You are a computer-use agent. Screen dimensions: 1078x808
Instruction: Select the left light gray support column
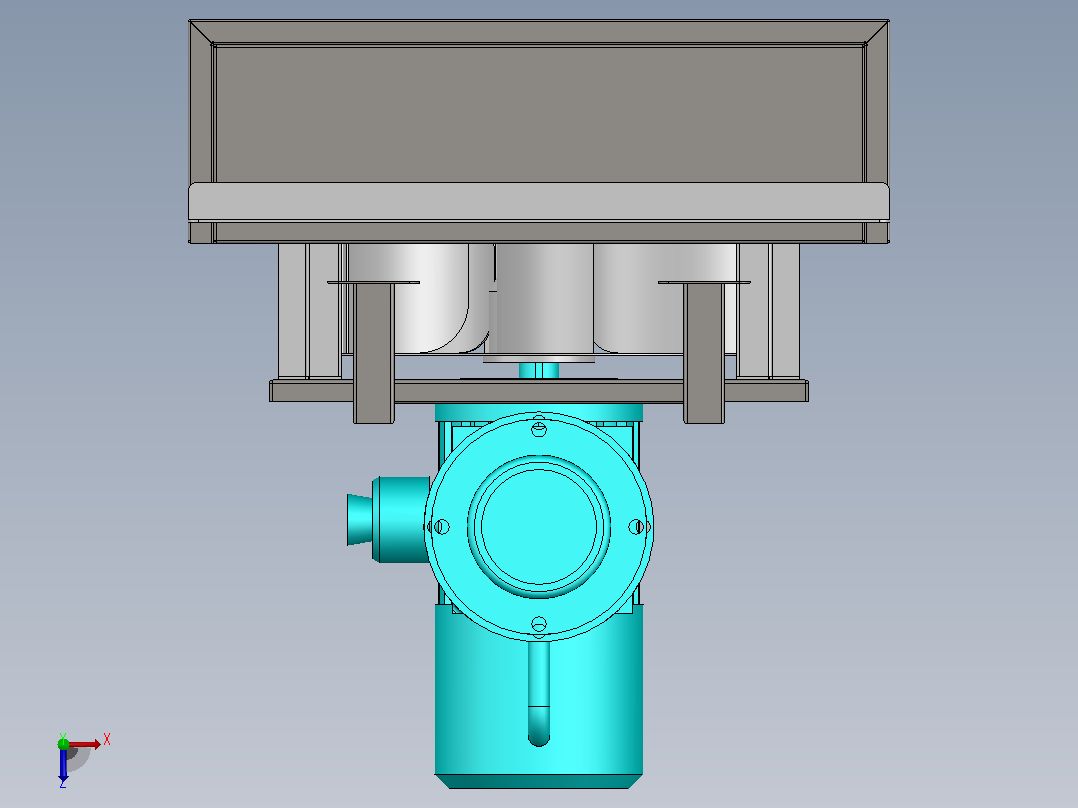tap(309, 311)
